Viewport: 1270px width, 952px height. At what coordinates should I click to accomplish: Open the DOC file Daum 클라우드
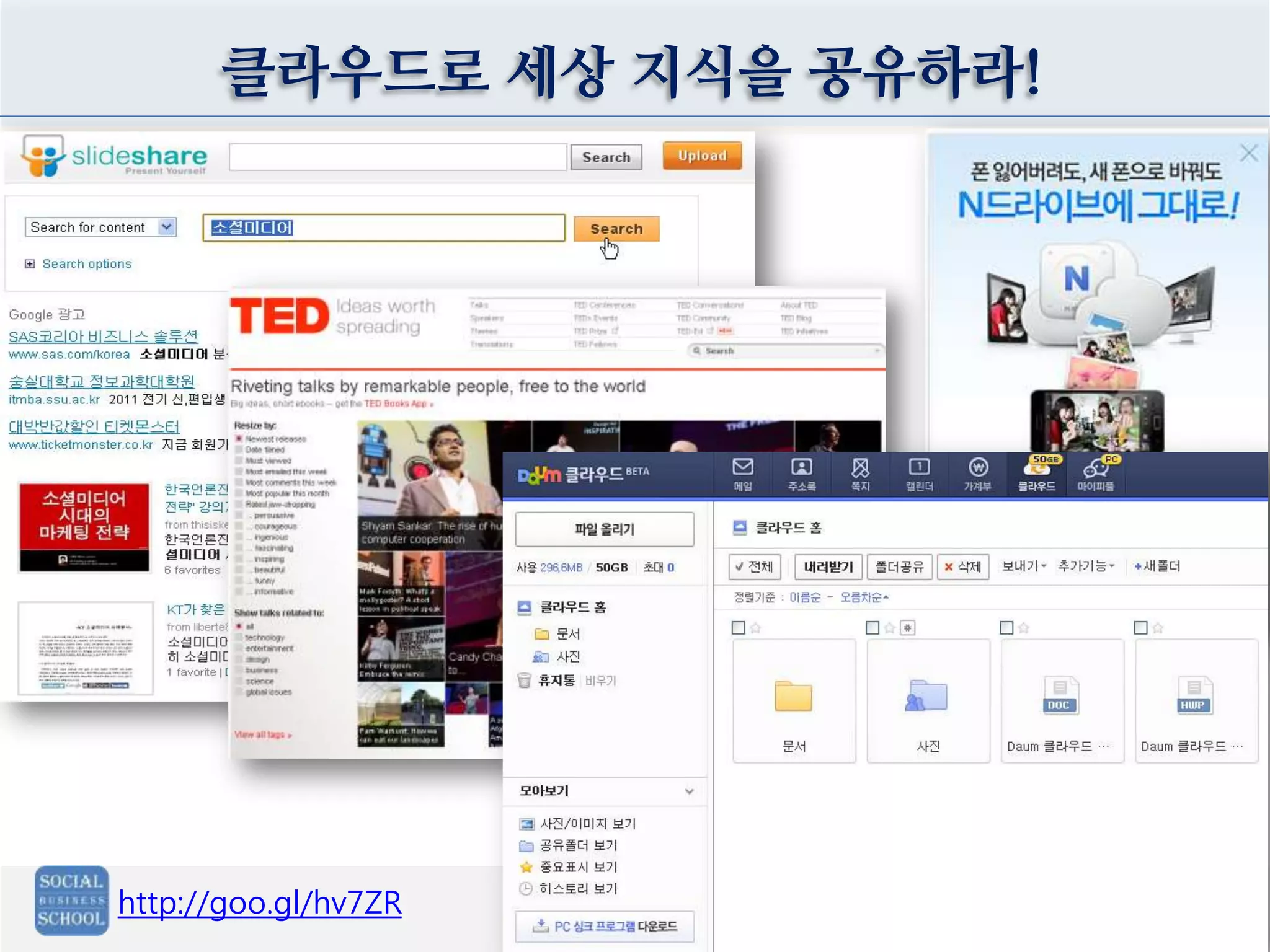1061,695
